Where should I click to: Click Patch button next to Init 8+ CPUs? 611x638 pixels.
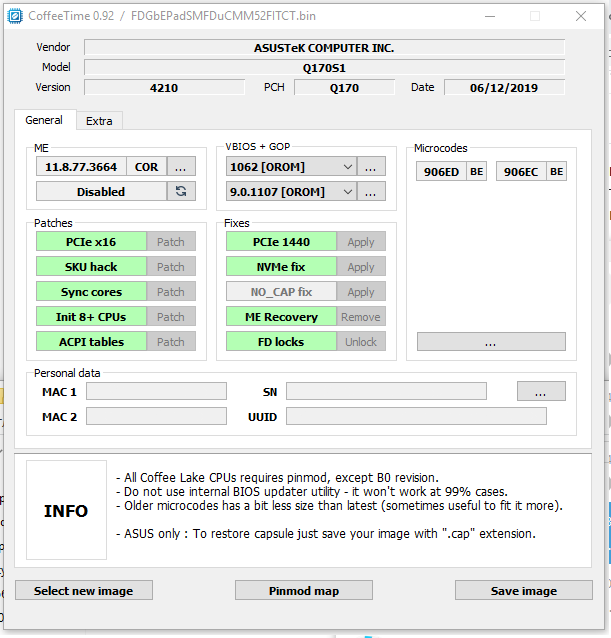click(171, 317)
